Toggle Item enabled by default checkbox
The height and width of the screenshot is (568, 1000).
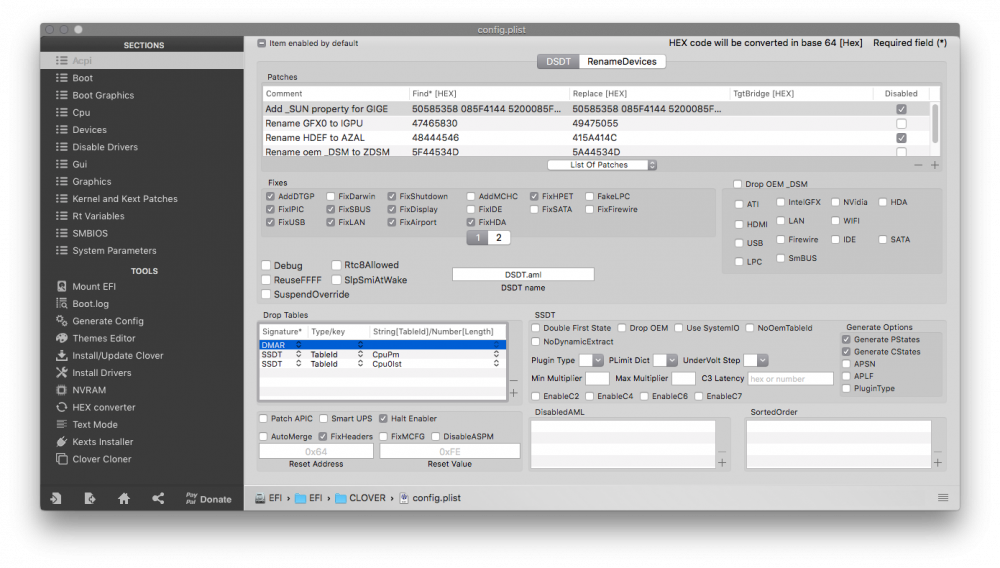[261, 43]
